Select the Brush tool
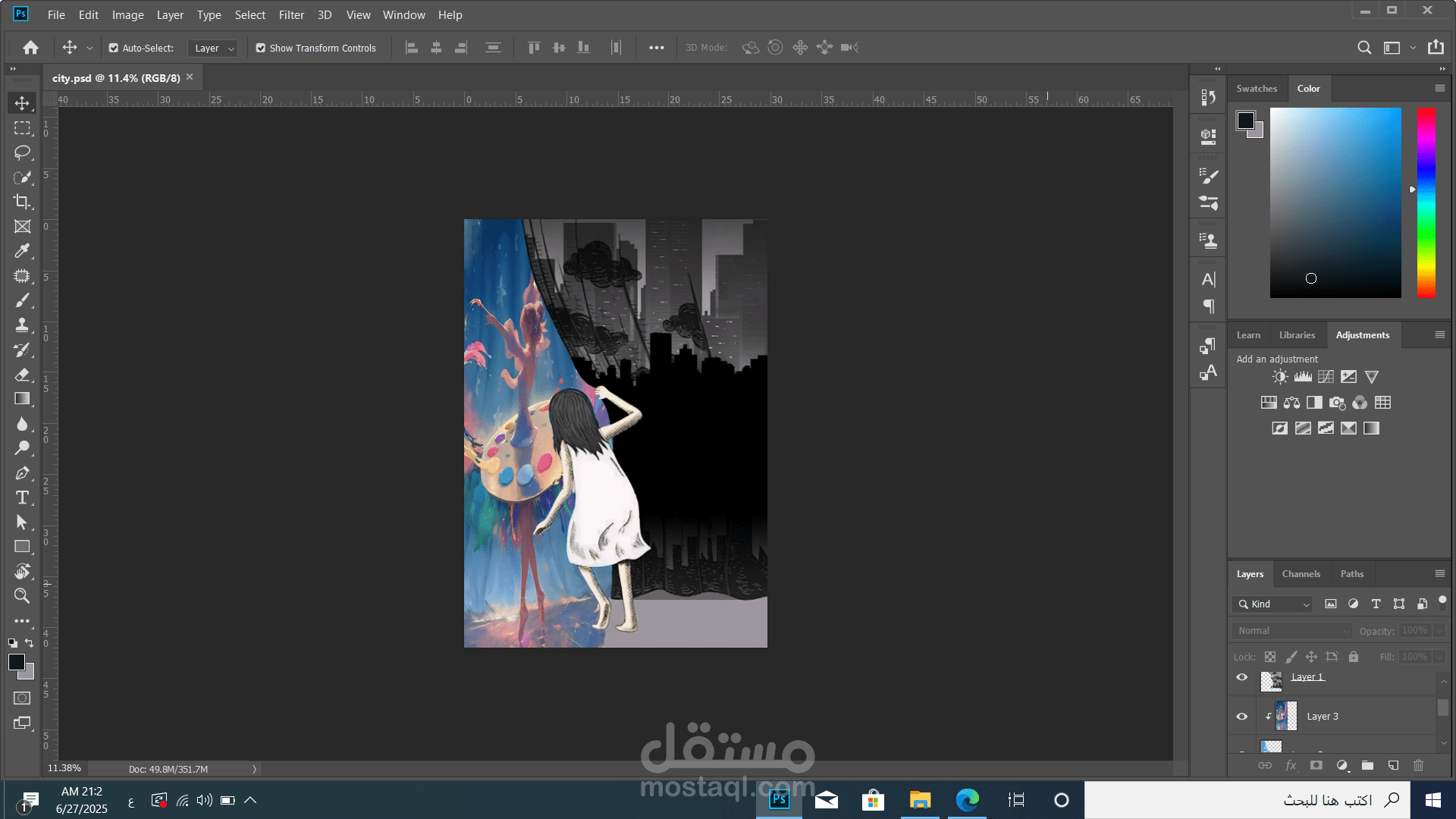Screen dimensions: 1456x819 tap(22, 300)
